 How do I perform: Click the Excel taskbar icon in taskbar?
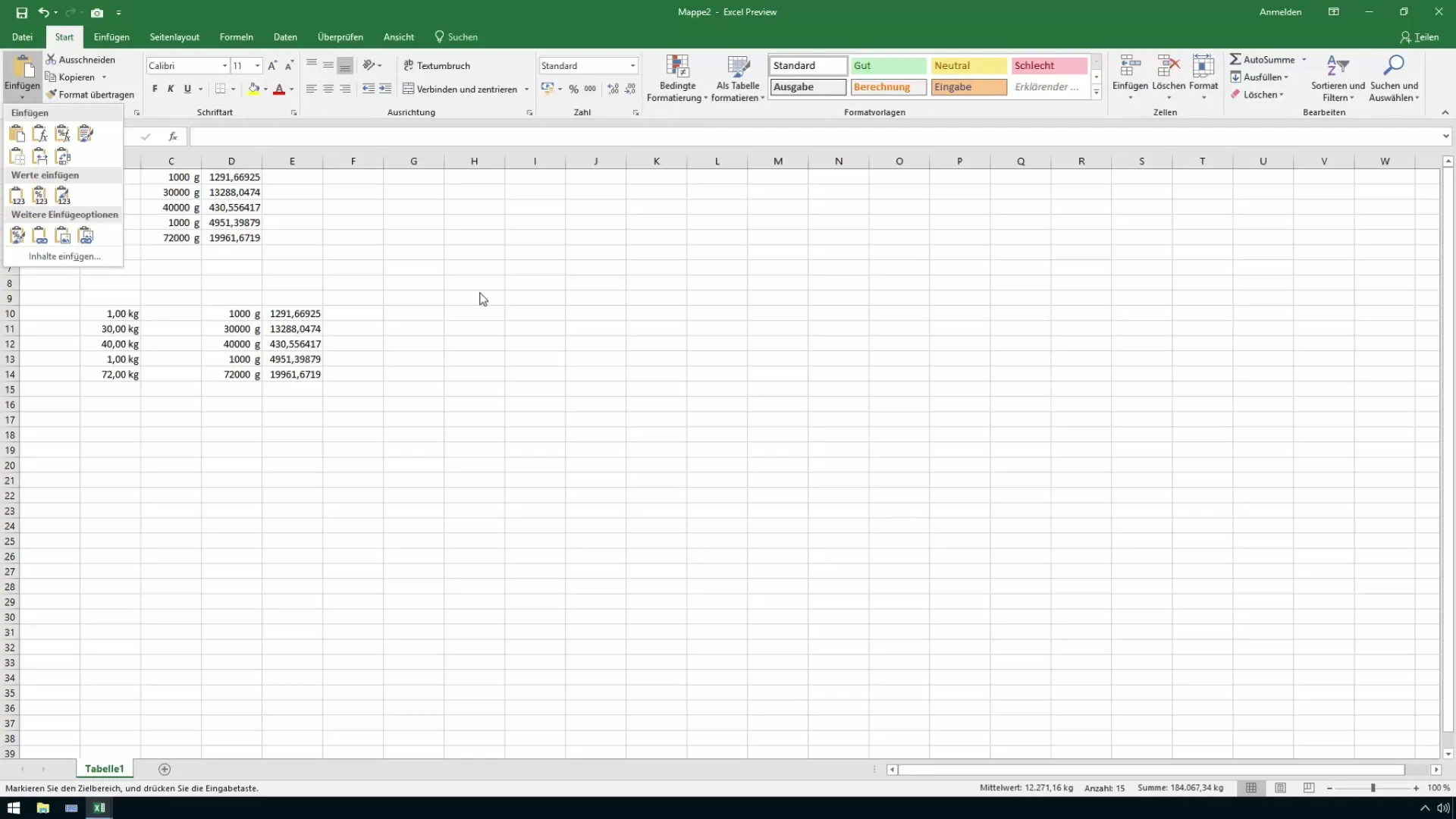99,807
